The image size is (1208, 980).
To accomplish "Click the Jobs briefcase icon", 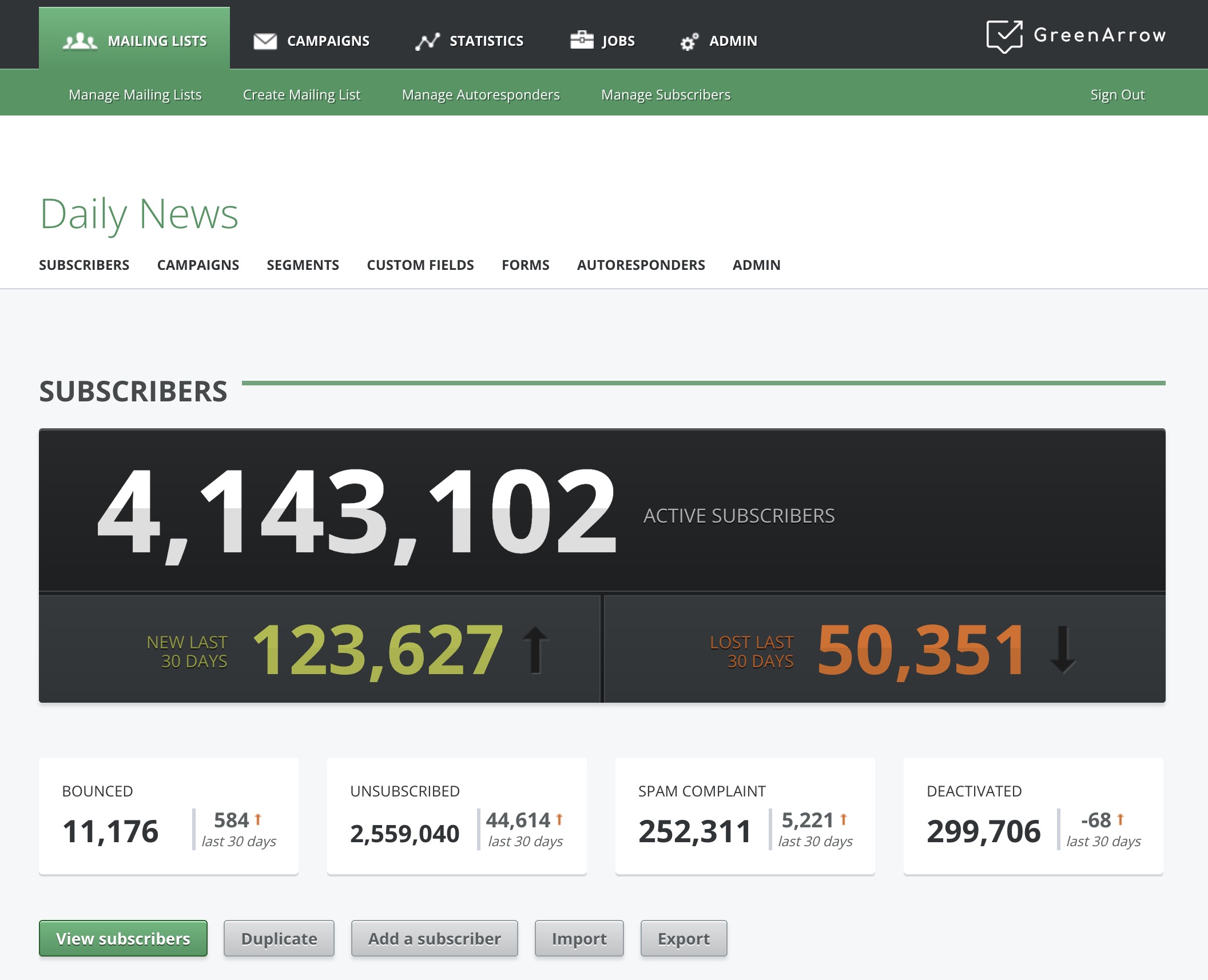I will [x=582, y=40].
